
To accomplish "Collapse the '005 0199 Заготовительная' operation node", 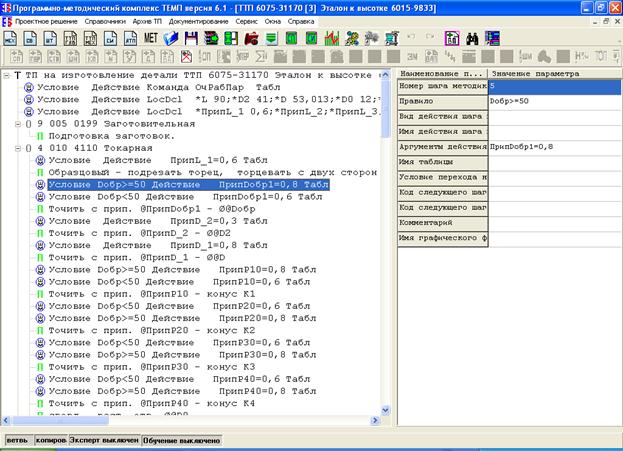I will 17,123.
